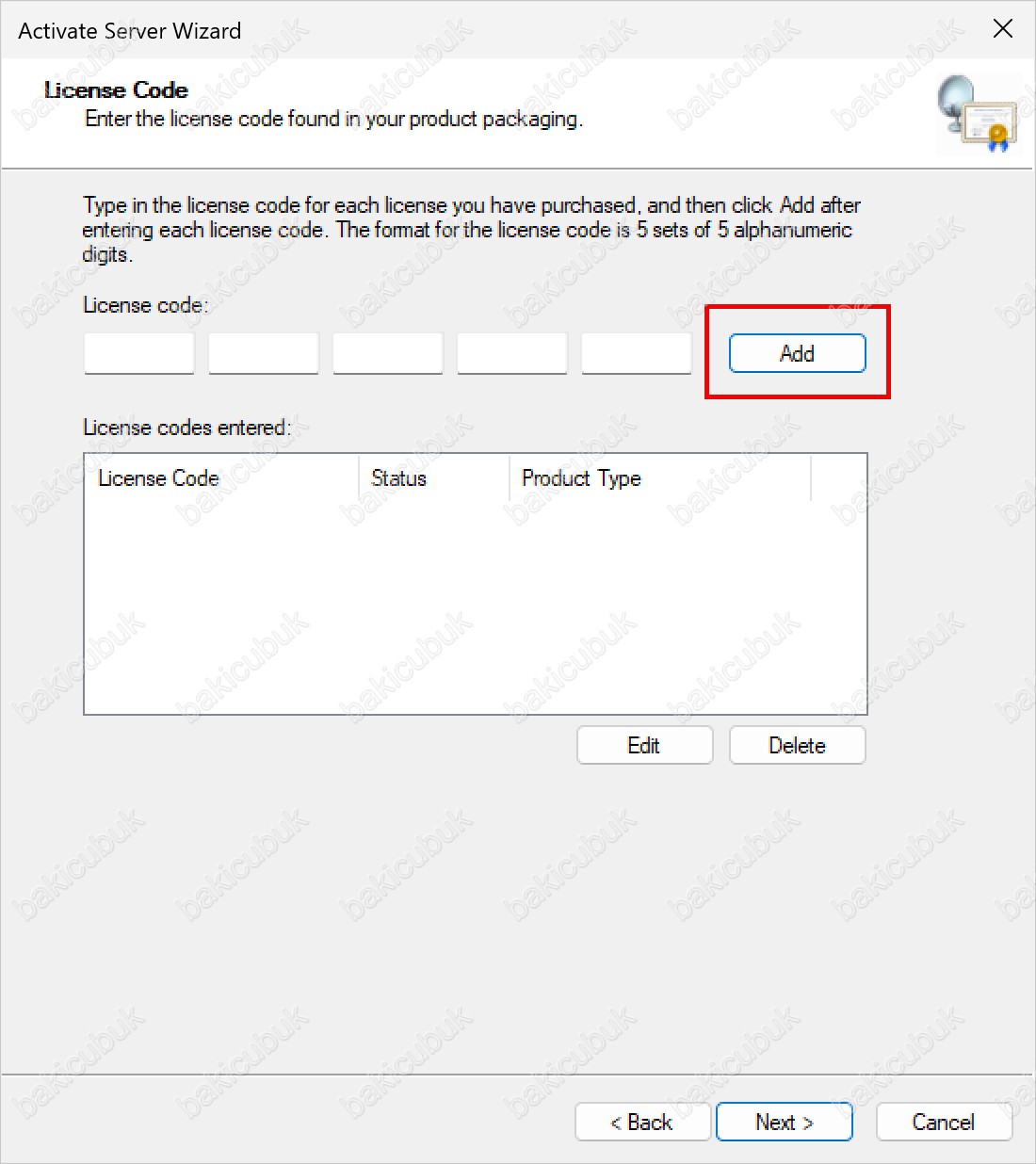Close the Activate Server Wizard window
Viewport: 1036px width, 1164px height.
pos(1003,29)
